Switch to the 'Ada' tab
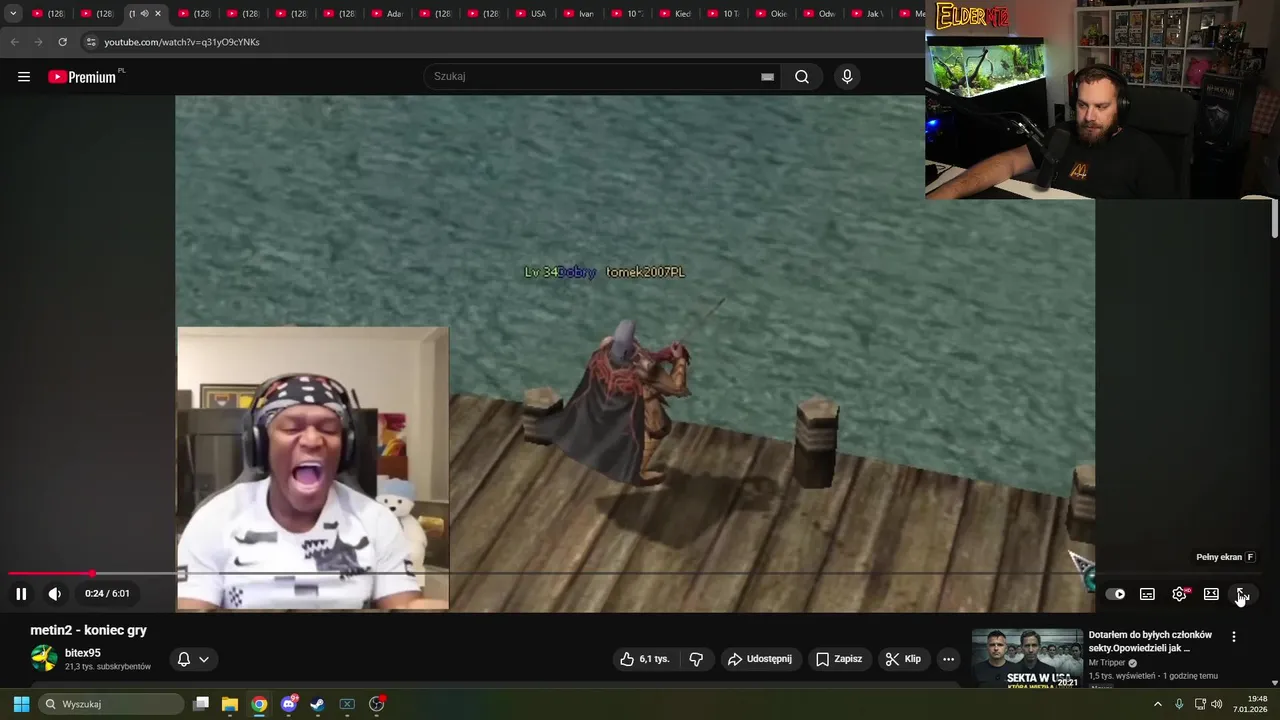The image size is (1280, 720). pyautogui.click(x=386, y=14)
